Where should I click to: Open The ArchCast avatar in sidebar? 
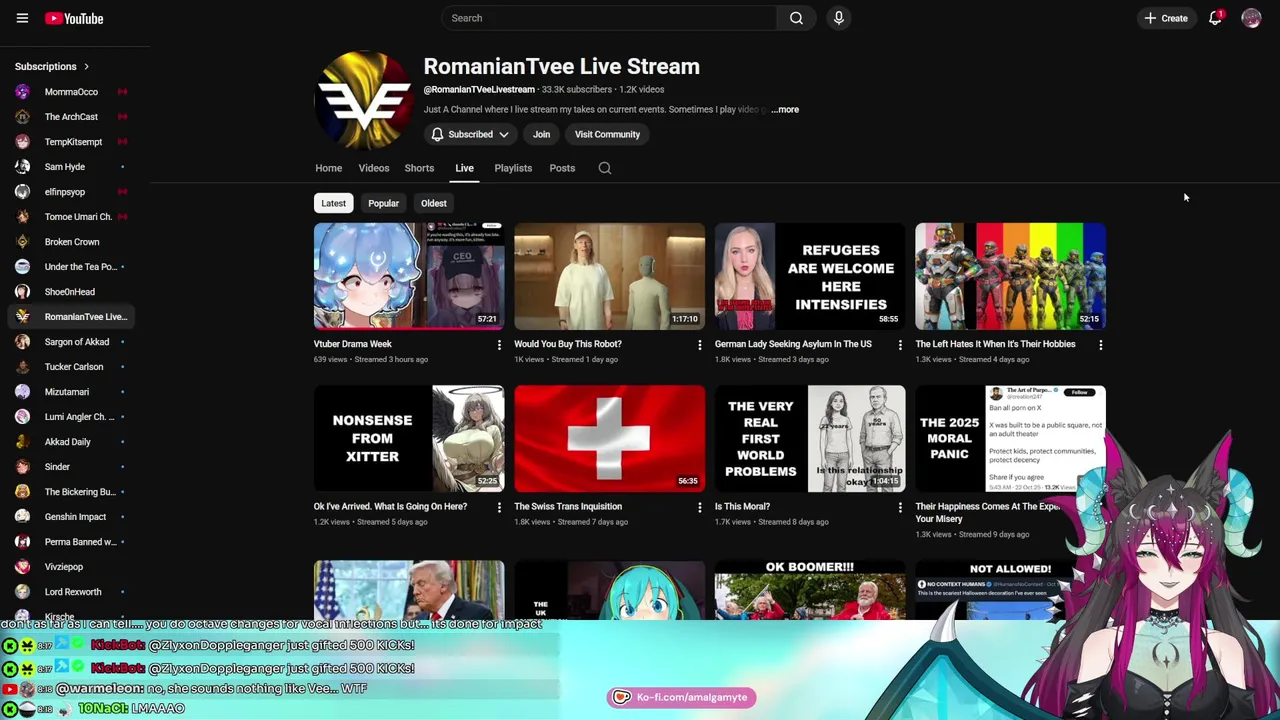click(22, 117)
